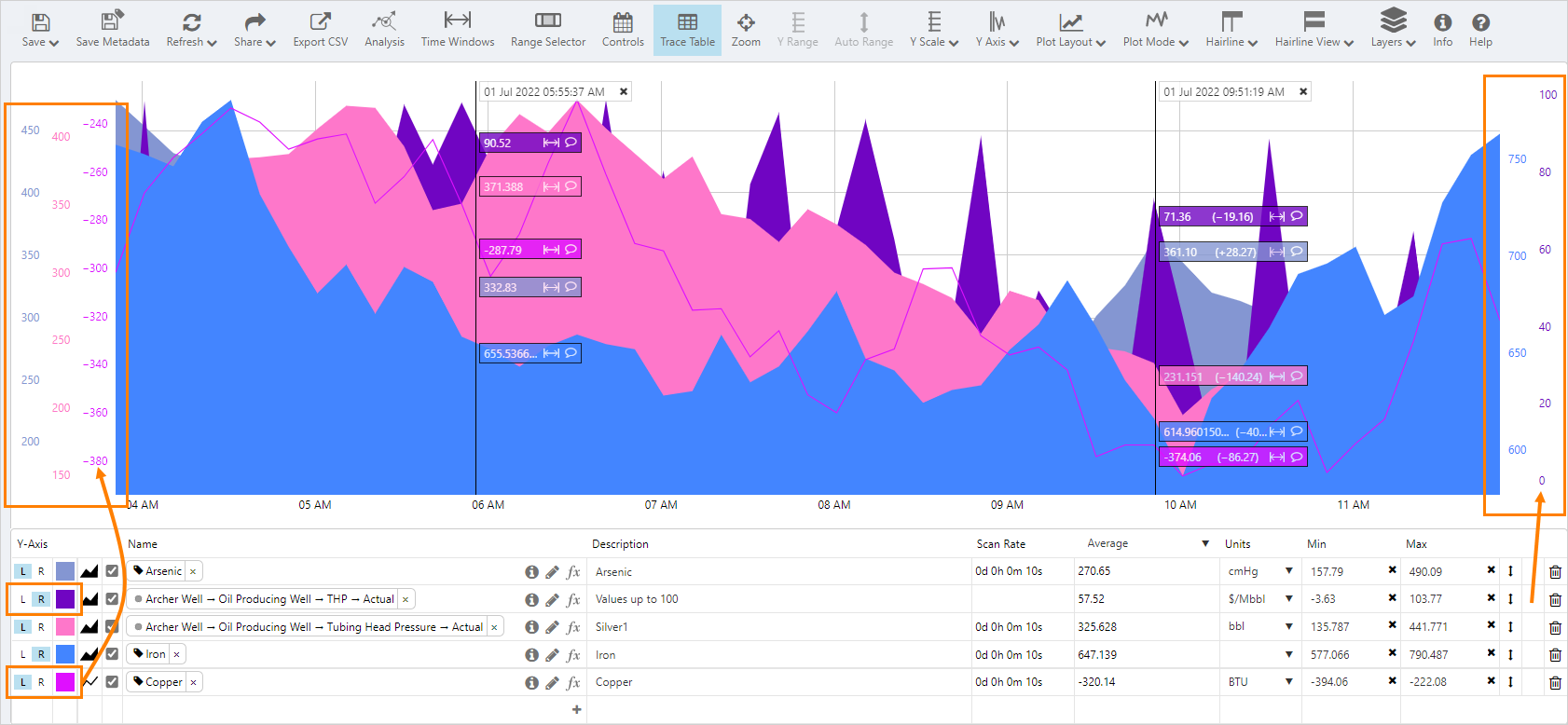1568x725 pixels.
Task: Click the add trace plus button
Action: pyautogui.click(x=576, y=709)
